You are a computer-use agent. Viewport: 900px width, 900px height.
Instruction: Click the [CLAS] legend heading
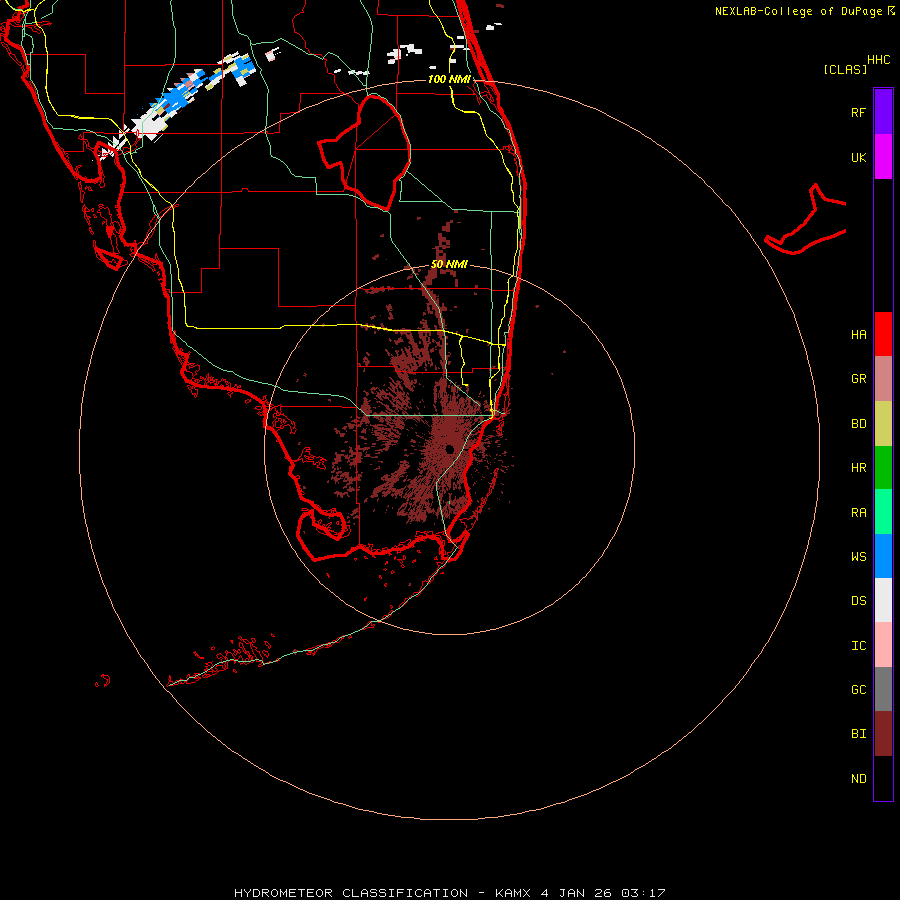(845, 69)
